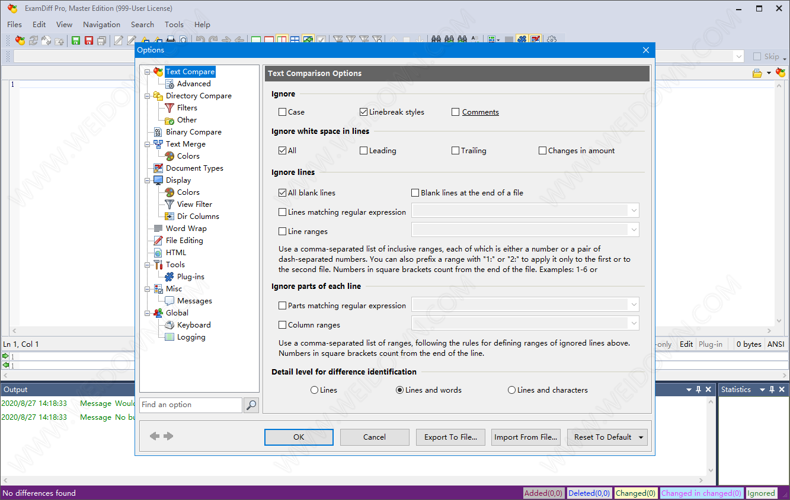Viewport: 790px width, 500px height.
Task: Click the Logging icon in options tree
Action: click(169, 337)
